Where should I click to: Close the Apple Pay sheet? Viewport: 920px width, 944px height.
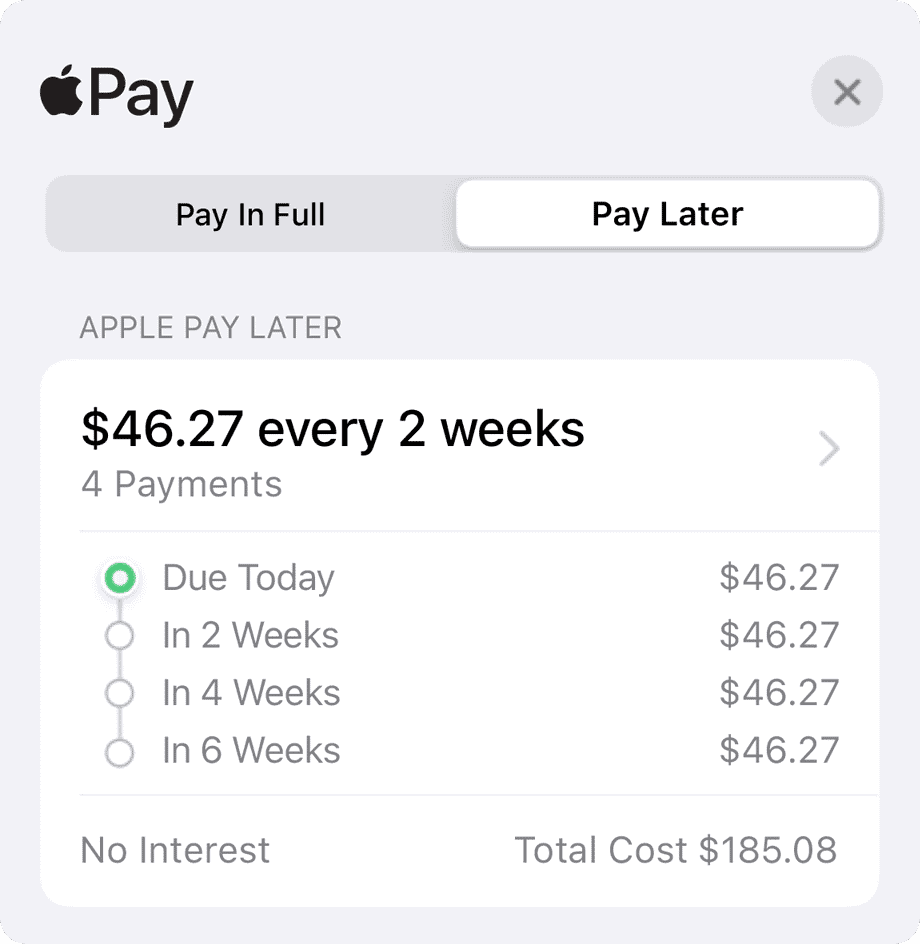[847, 93]
